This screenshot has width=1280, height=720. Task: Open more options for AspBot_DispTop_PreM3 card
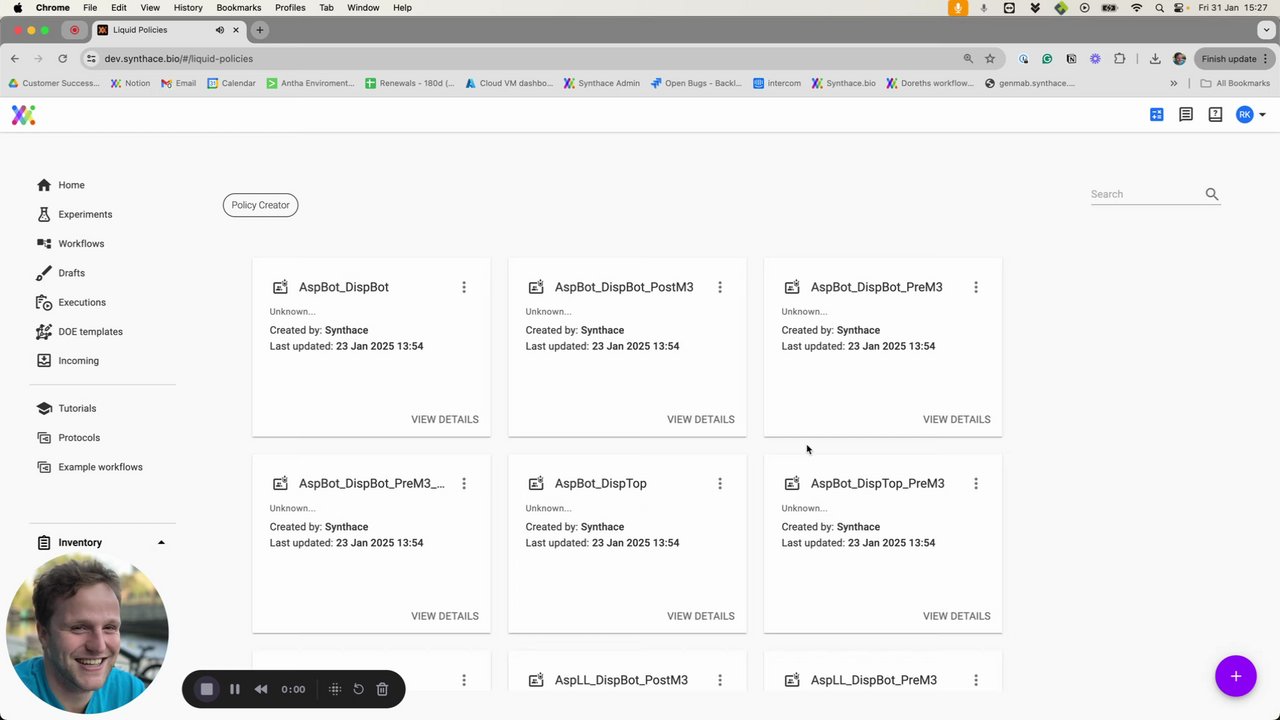click(976, 484)
